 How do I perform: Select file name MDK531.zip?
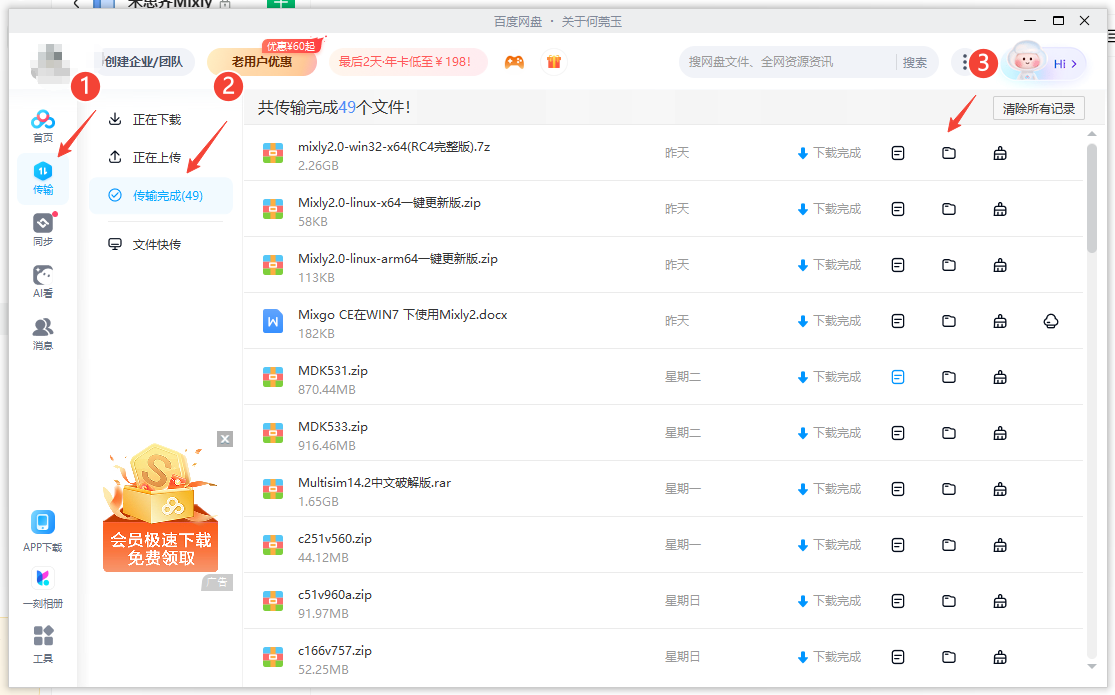click(x=333, y=371)
